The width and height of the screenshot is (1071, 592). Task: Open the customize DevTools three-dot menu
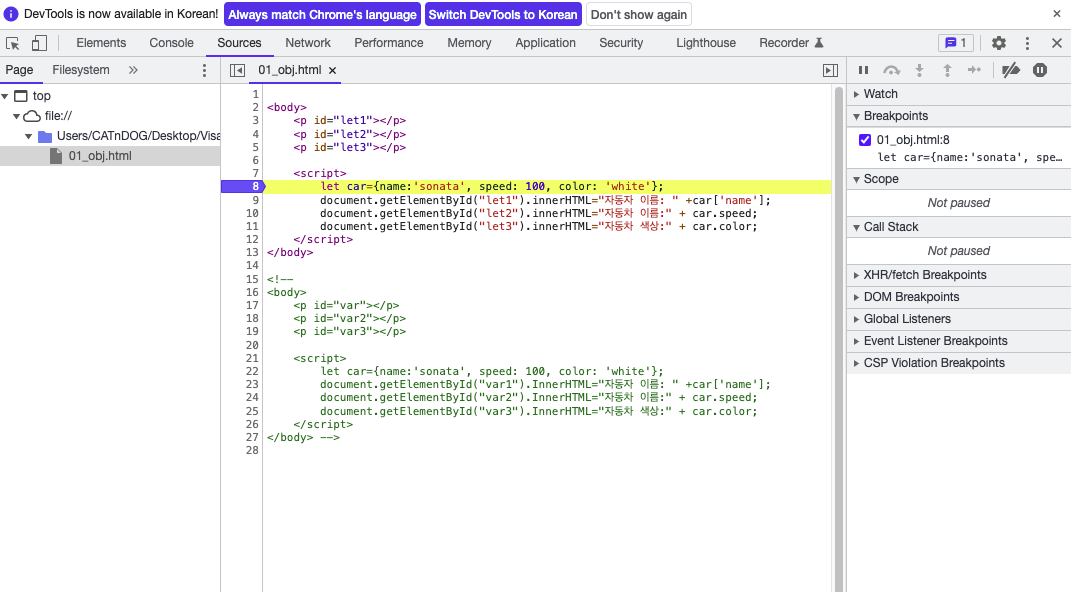(x=1027, y=43)
